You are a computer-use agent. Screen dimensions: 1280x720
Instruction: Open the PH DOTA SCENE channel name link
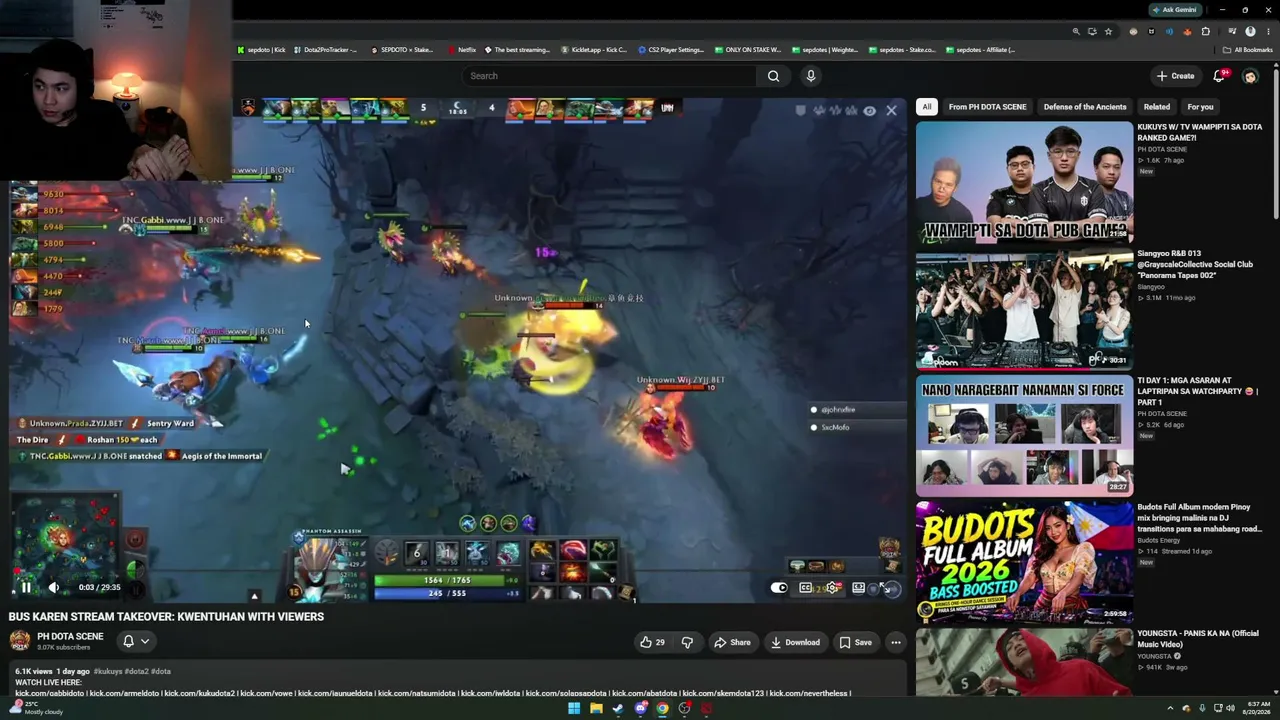pyautogui.click(x=70, y=636)
